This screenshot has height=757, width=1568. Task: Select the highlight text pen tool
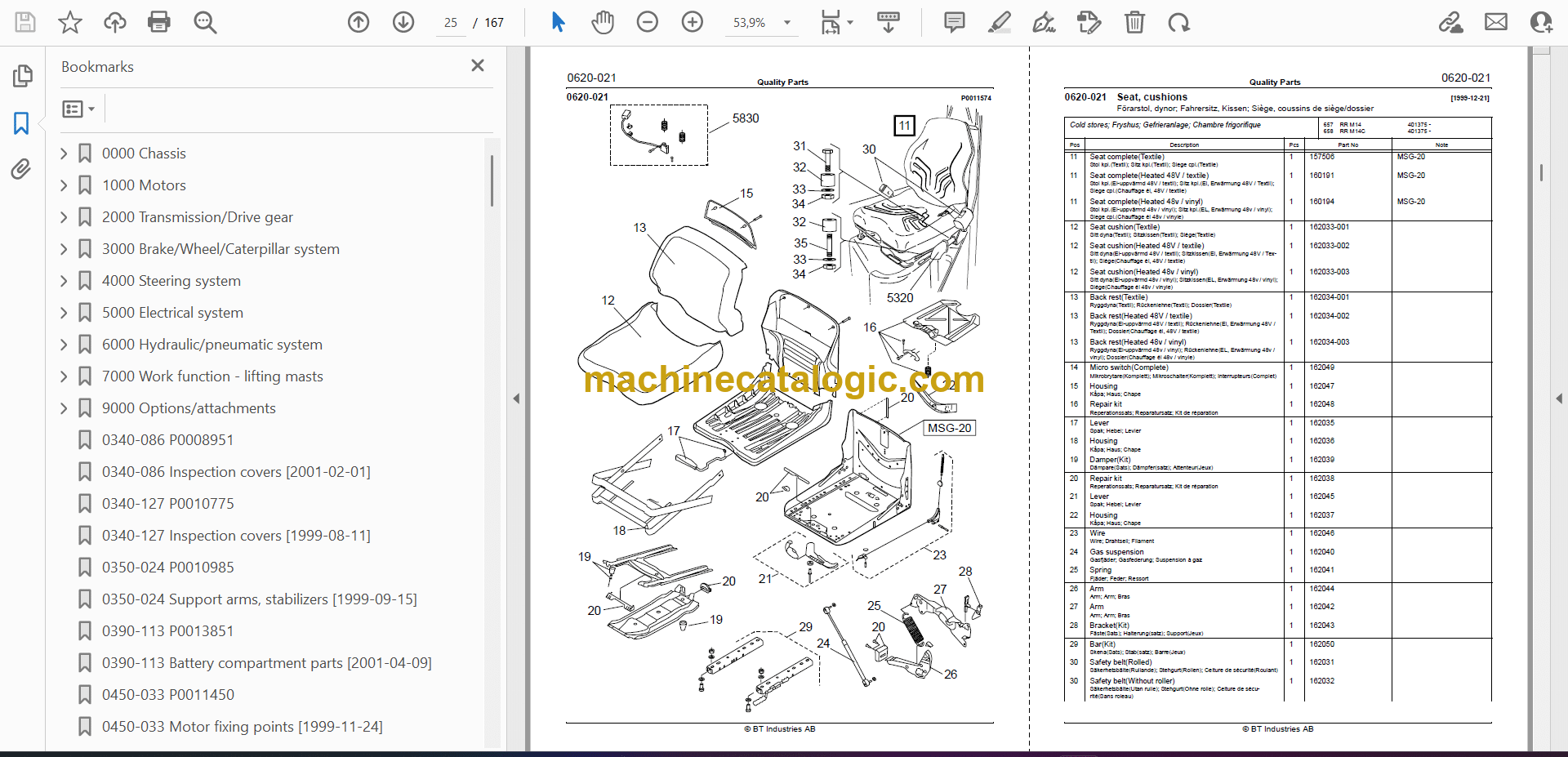point(999,22)
